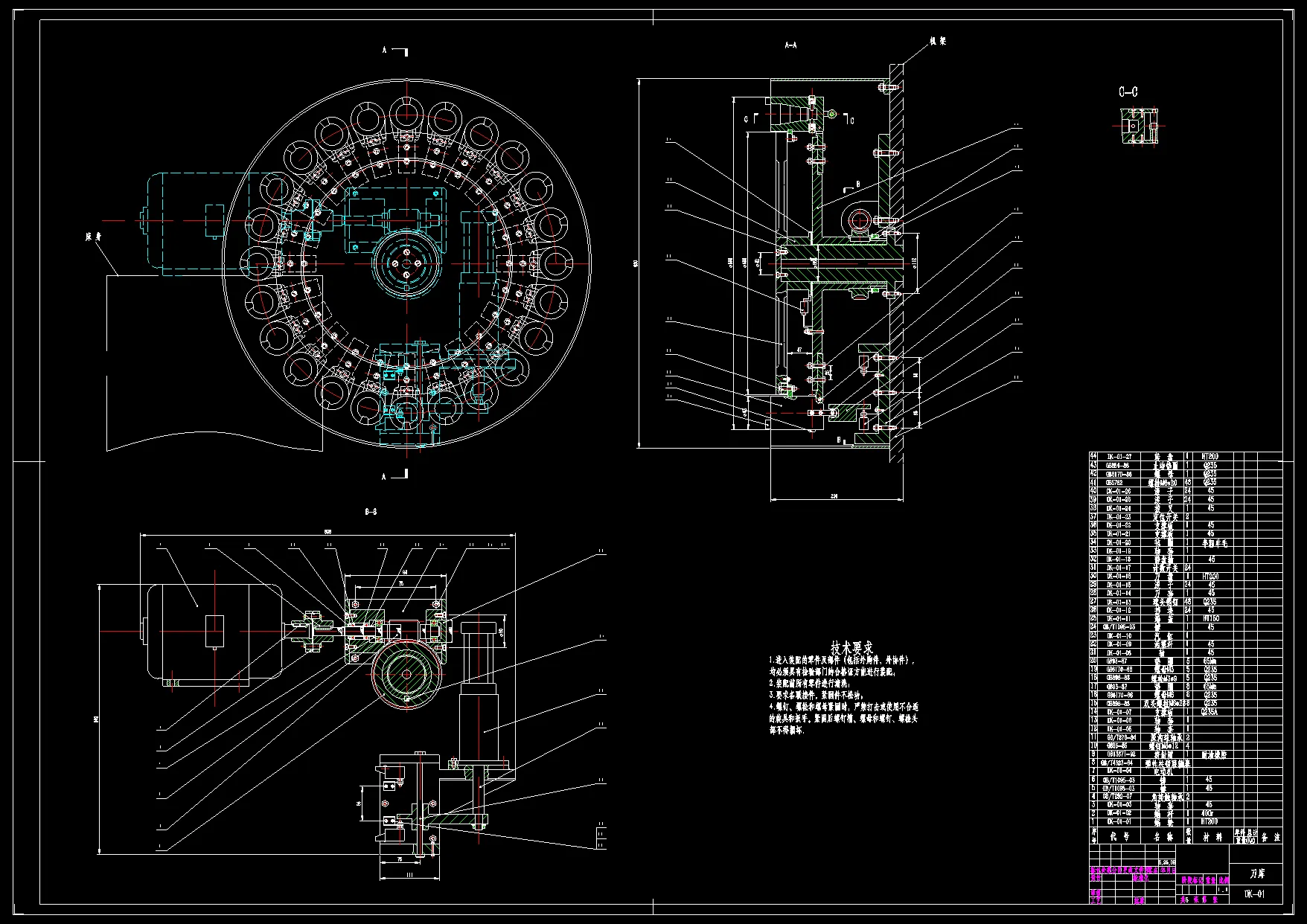Click the 技术要求 heading

(x=852, y=648)
